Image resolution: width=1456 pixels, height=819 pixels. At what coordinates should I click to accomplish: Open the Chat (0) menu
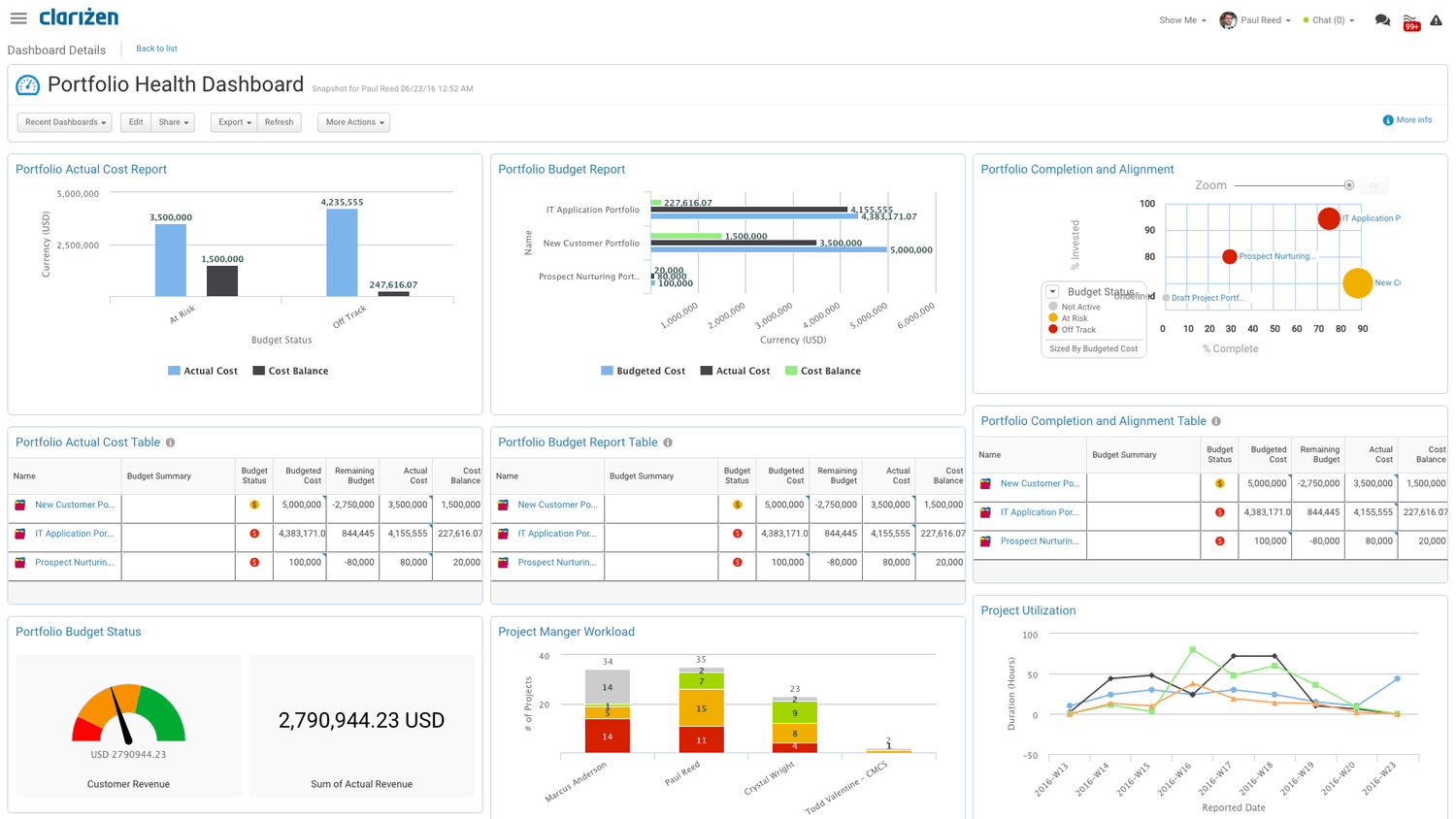[1328, 19]
